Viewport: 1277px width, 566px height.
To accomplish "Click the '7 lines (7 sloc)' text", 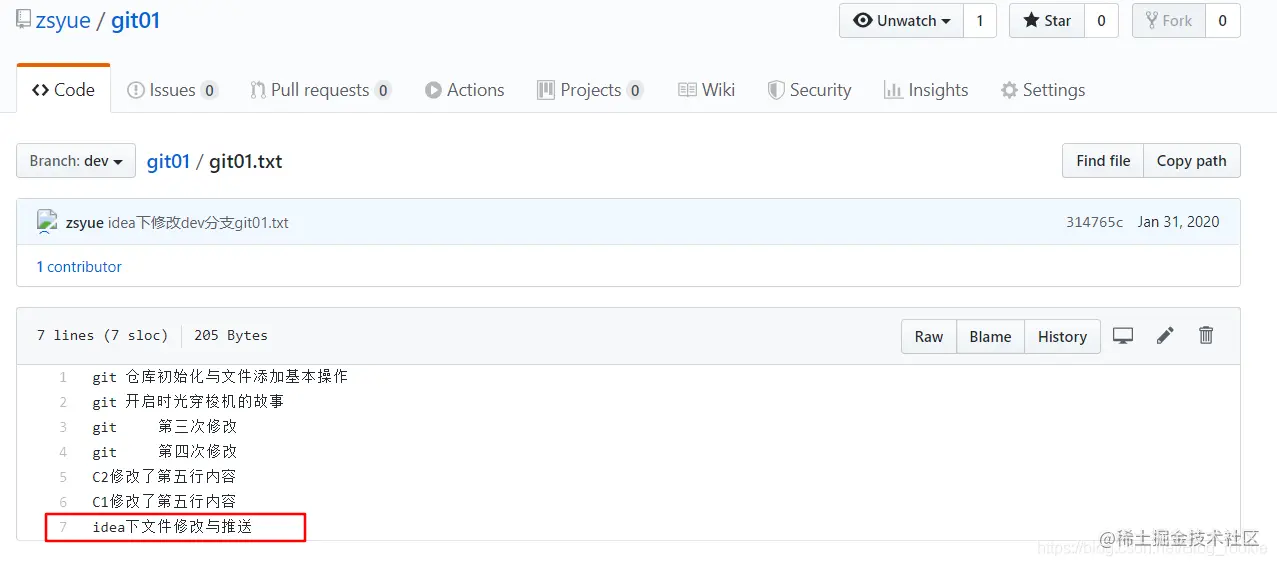I will [101, 335].
